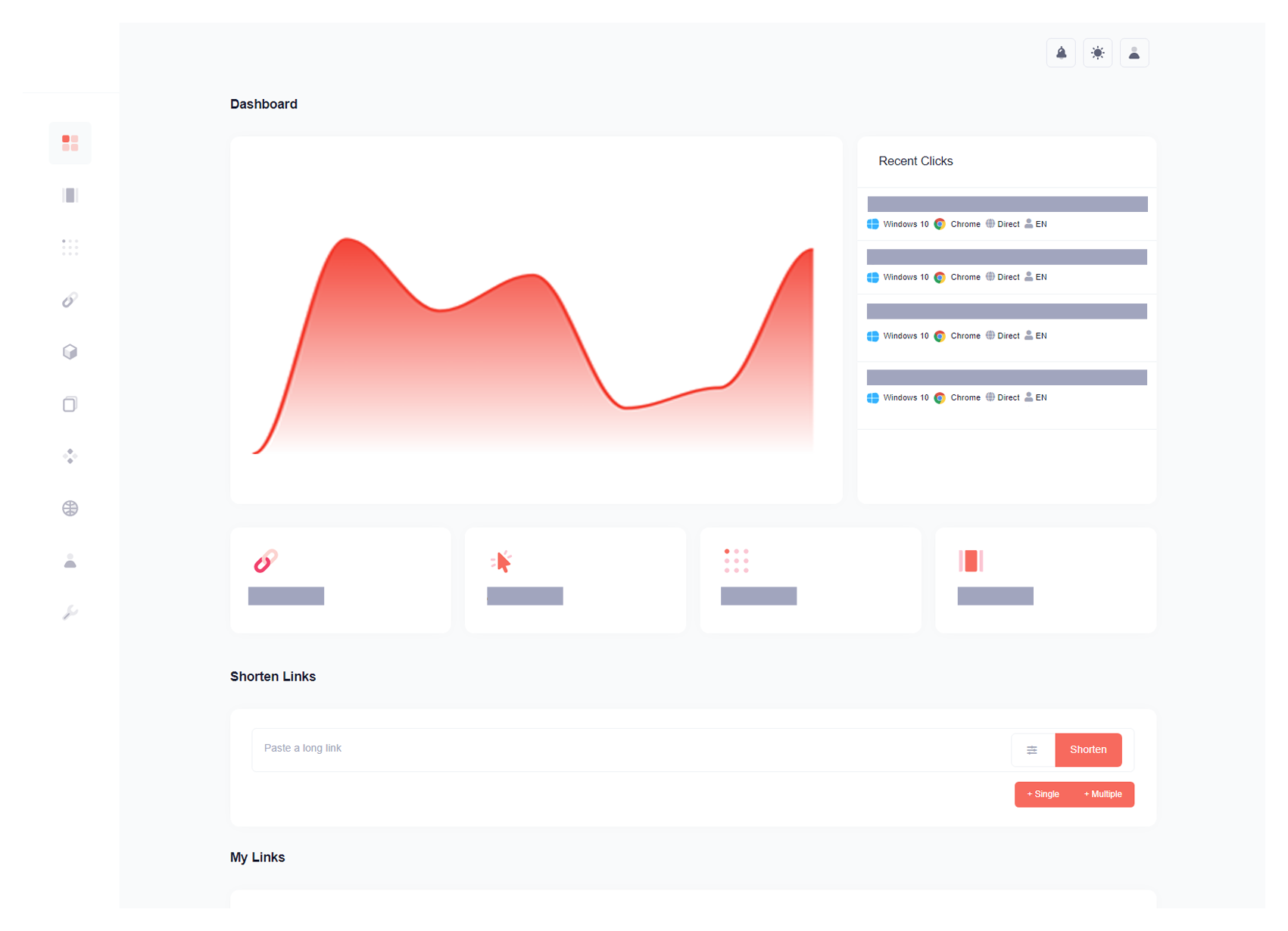Click the links stat card with chain icon
Image resolution: width=1288 pixels, height=931 pixels.
(x=340, y=580)
